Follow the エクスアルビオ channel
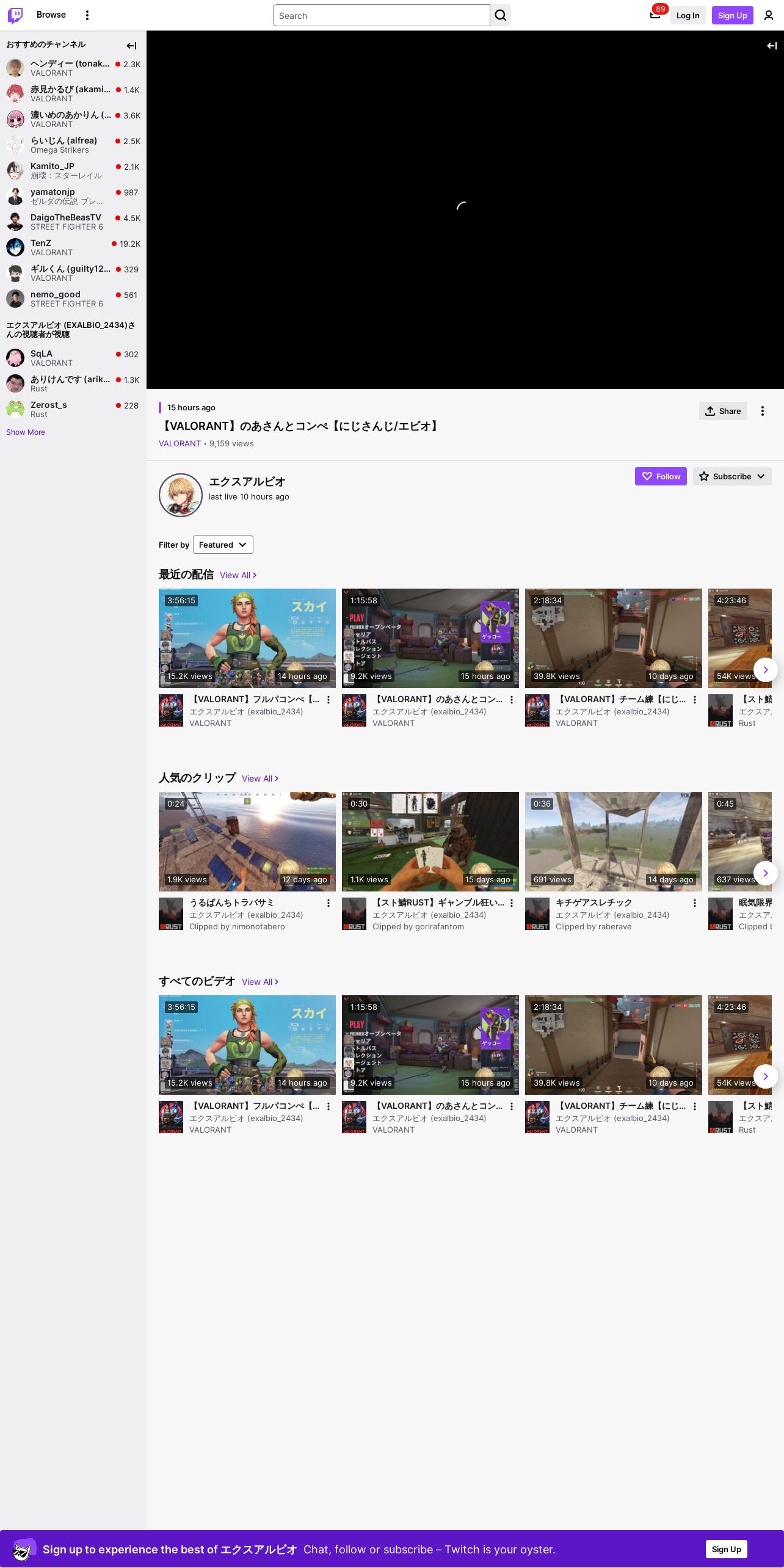This screenshot has width=784, height=1568. (661, 476)
